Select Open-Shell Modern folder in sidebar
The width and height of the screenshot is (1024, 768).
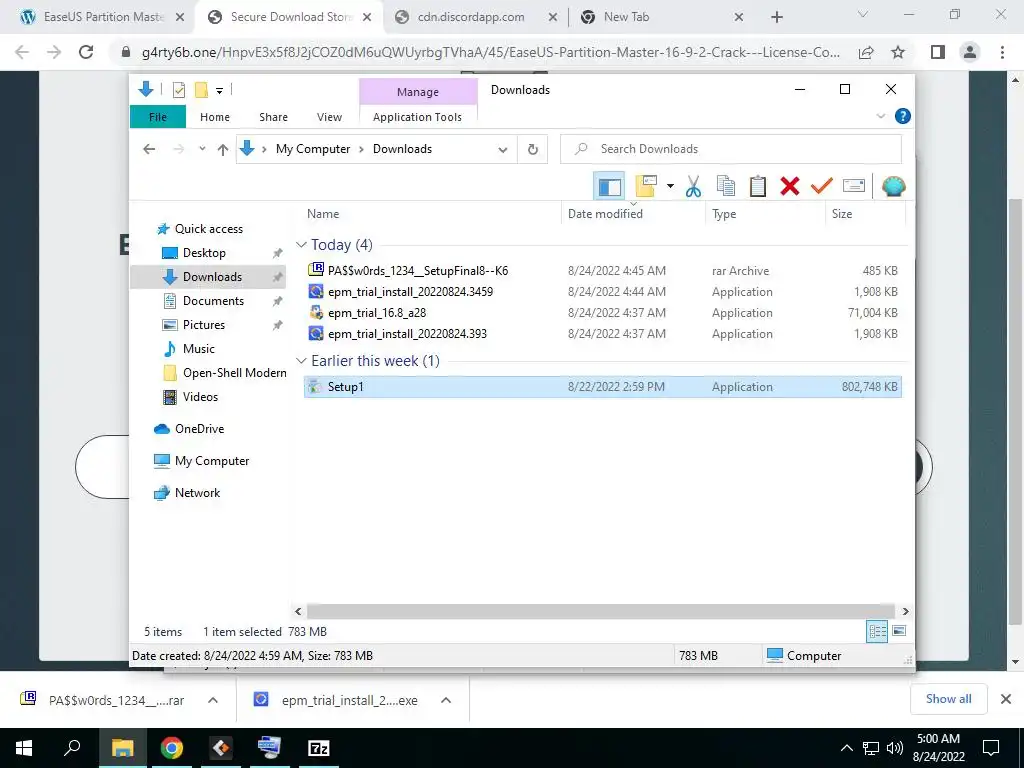pos(234,373)
